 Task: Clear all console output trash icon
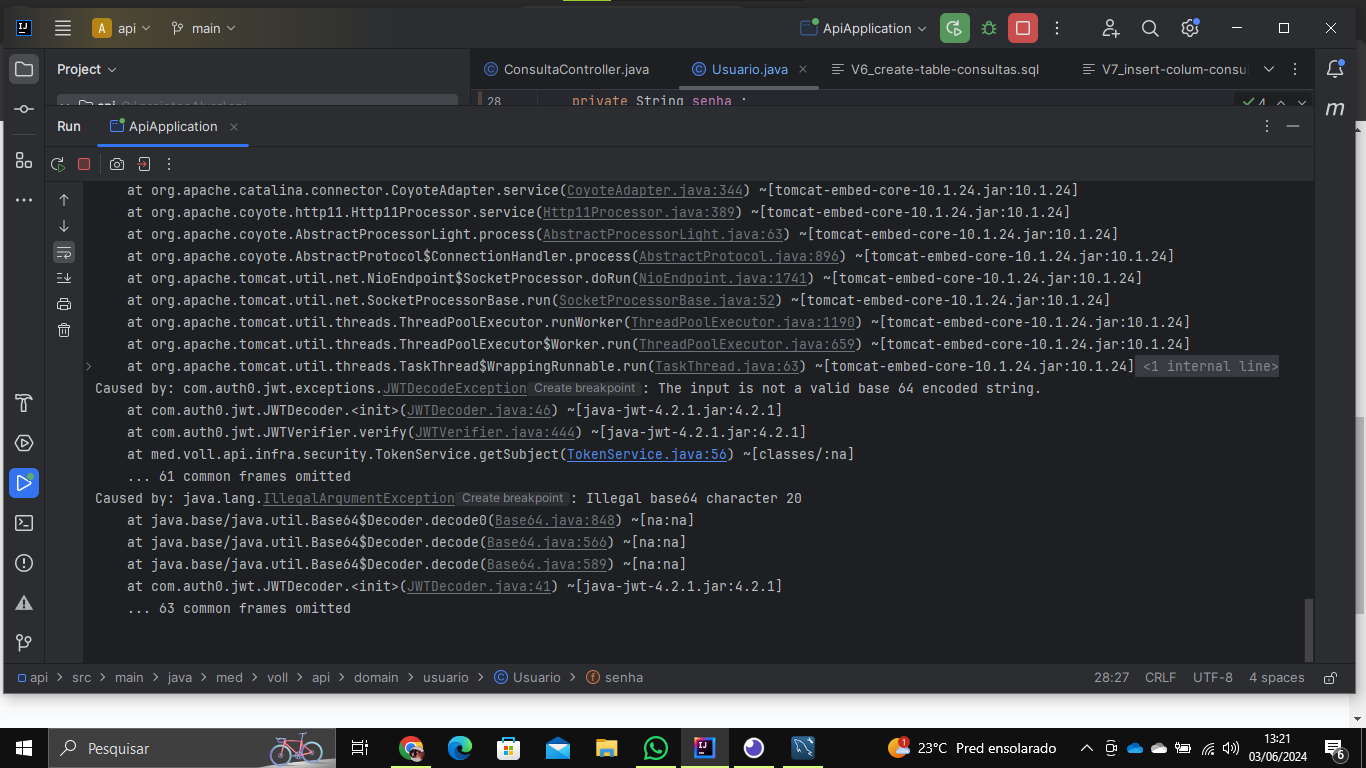(64, 330)
